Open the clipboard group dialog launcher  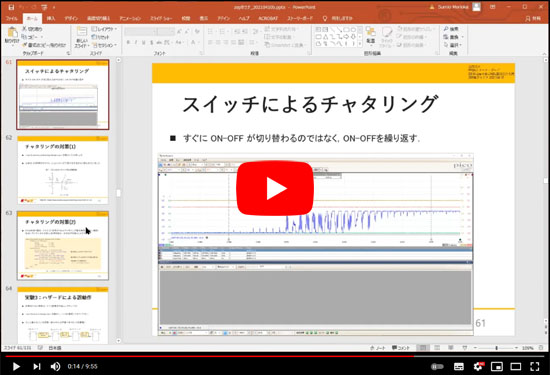[68, 53]
